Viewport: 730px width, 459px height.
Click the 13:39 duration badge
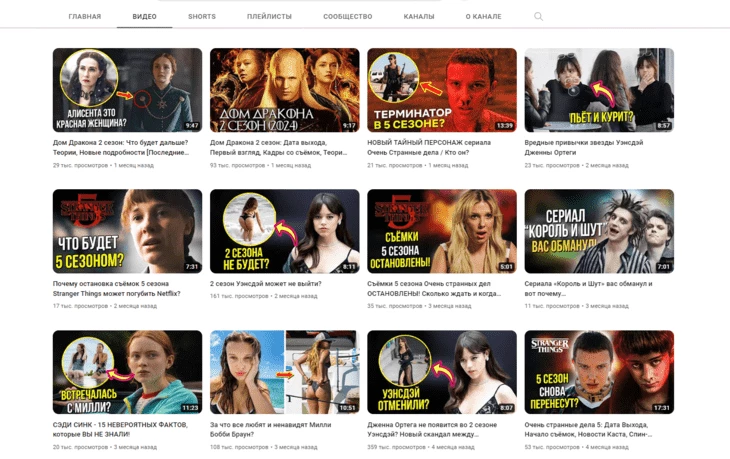[x=505, y=126]
